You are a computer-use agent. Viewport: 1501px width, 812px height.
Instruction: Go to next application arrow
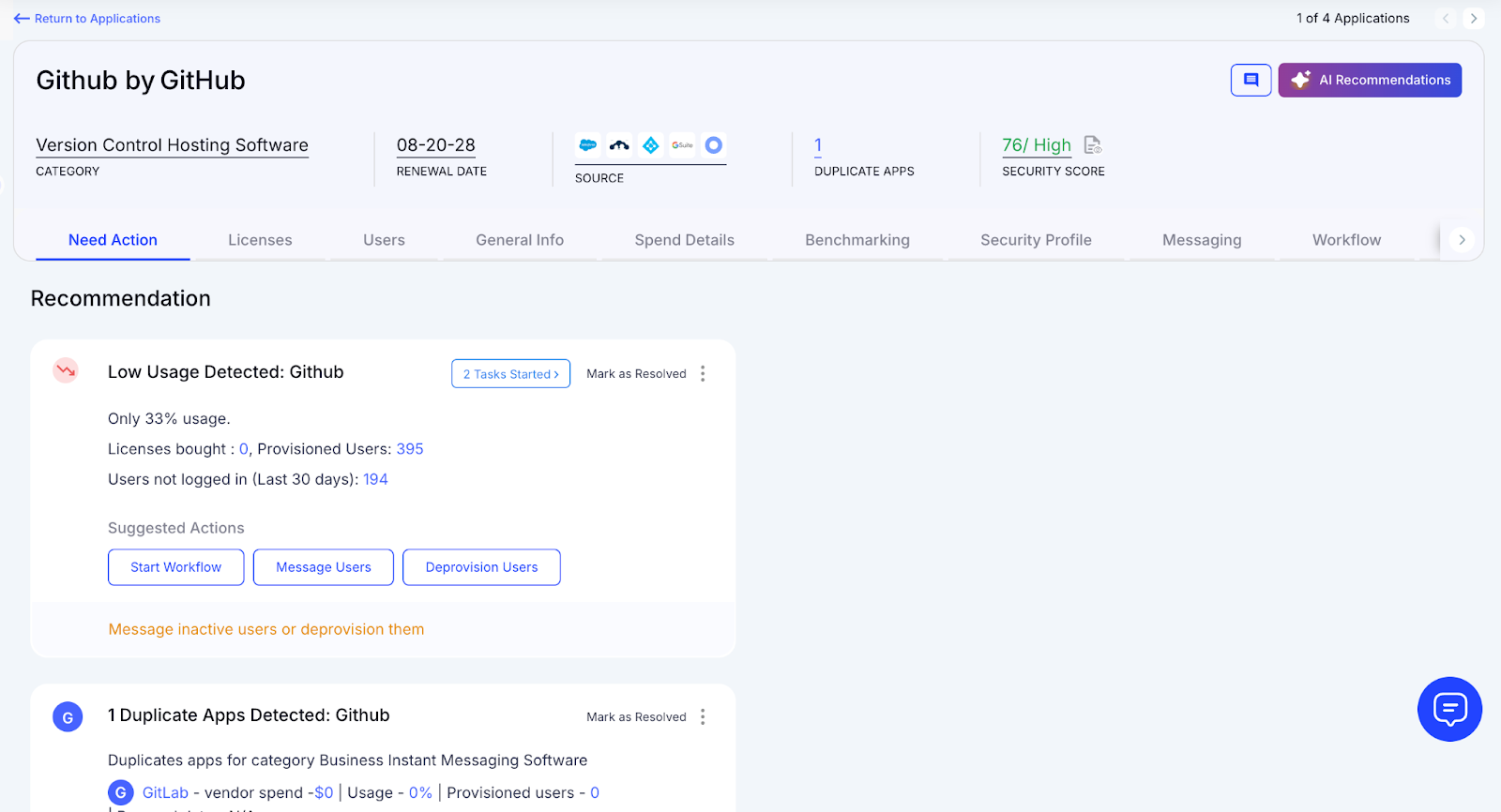tap(1474, 19)
